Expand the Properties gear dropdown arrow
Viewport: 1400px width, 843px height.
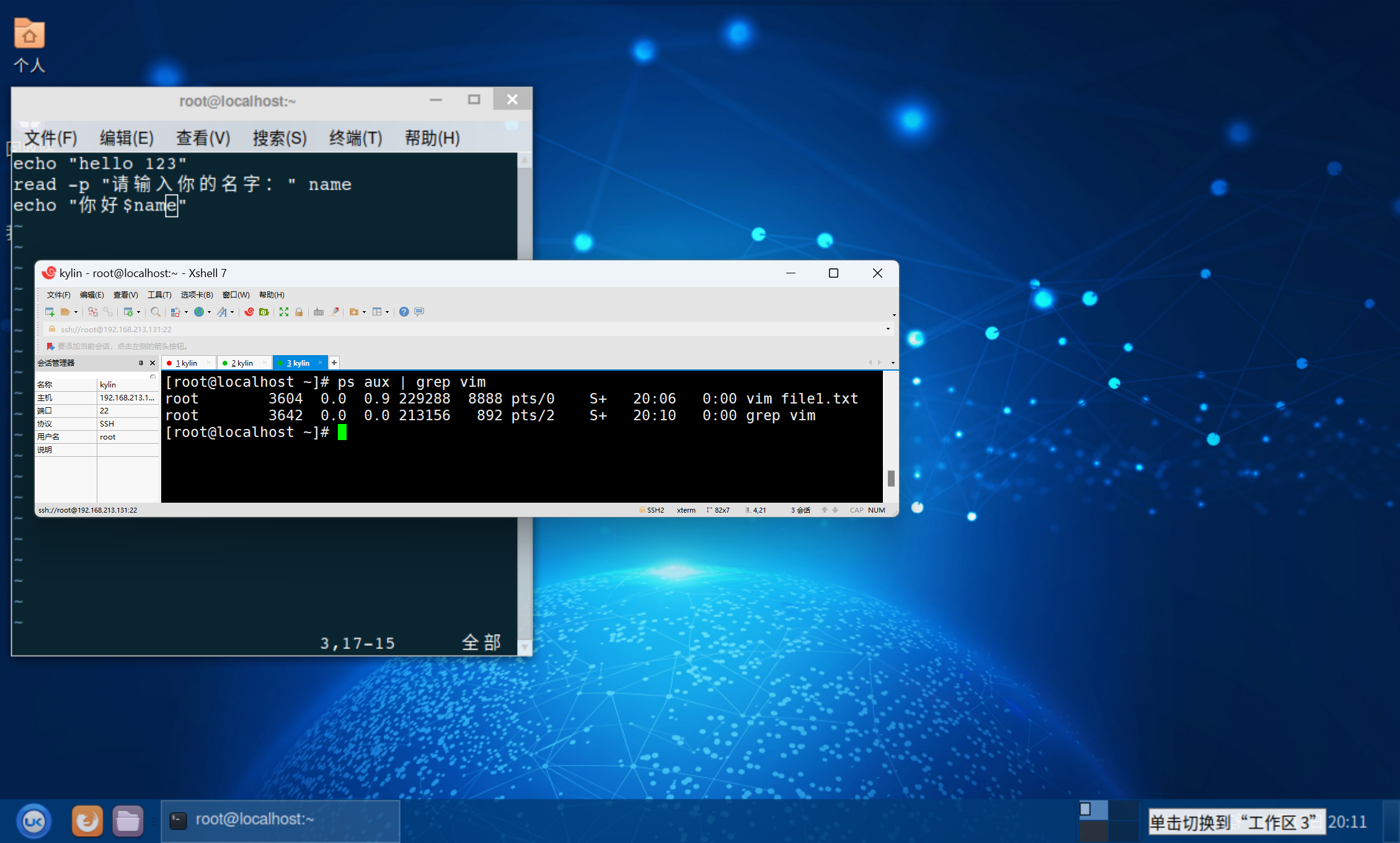click(138, 312)
